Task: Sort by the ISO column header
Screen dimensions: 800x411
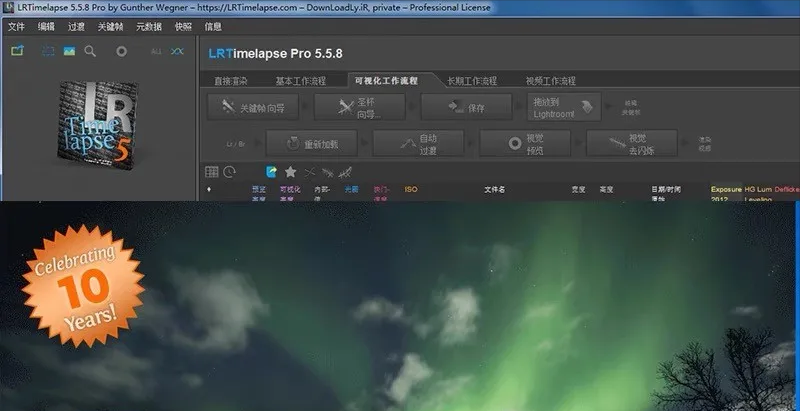Action: point(411,190)
